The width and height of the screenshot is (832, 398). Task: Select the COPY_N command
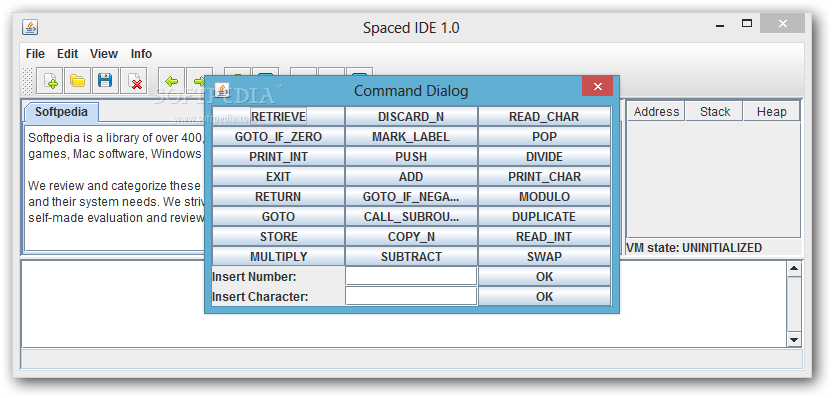coord(411,236)
